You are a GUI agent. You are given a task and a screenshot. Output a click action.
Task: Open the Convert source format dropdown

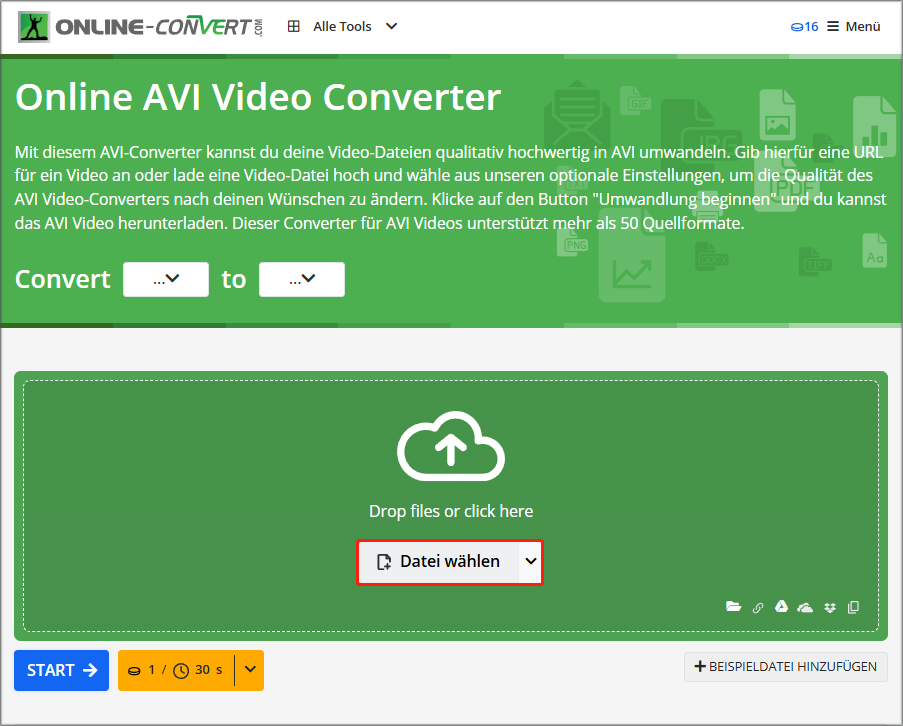tap(166, 279)
